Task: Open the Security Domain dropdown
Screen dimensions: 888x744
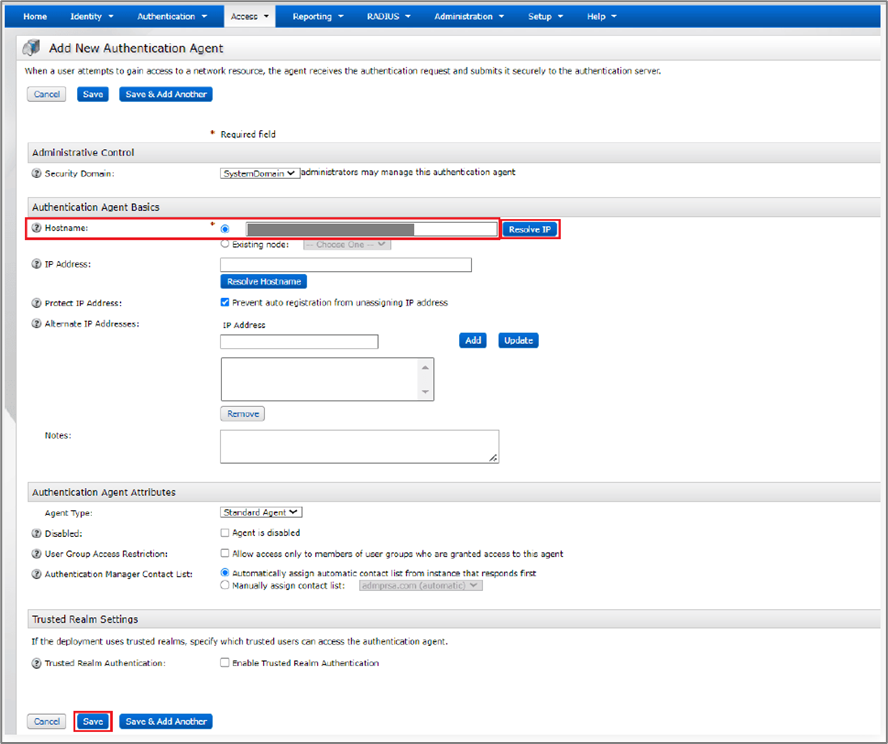Action: click(x=259, y=173)
